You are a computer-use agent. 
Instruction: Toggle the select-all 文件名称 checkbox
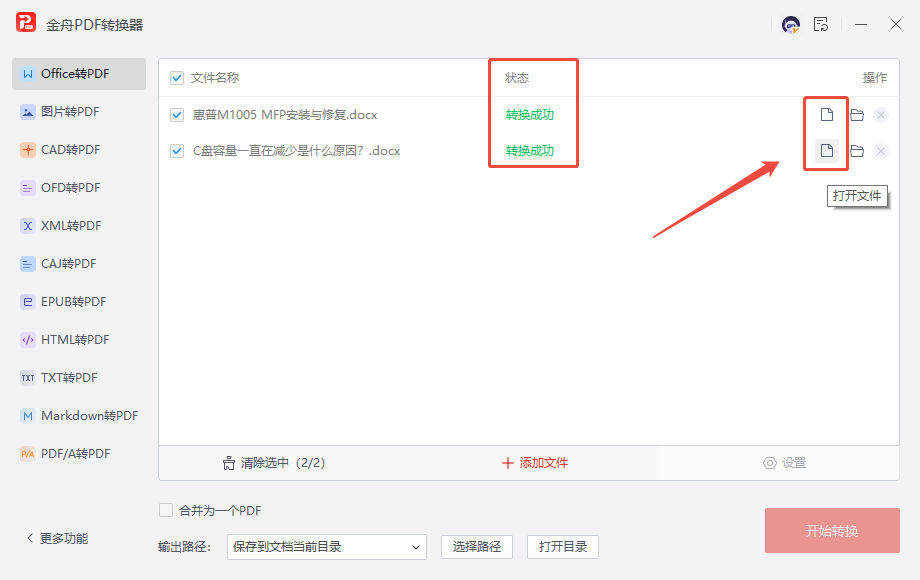177,78
